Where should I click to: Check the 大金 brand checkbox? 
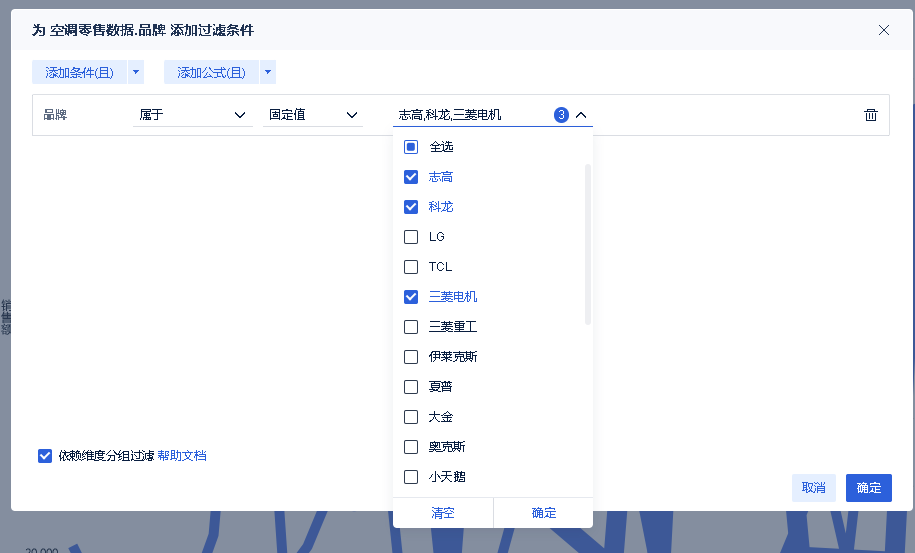pyautogui.click(x=411, y=417)
